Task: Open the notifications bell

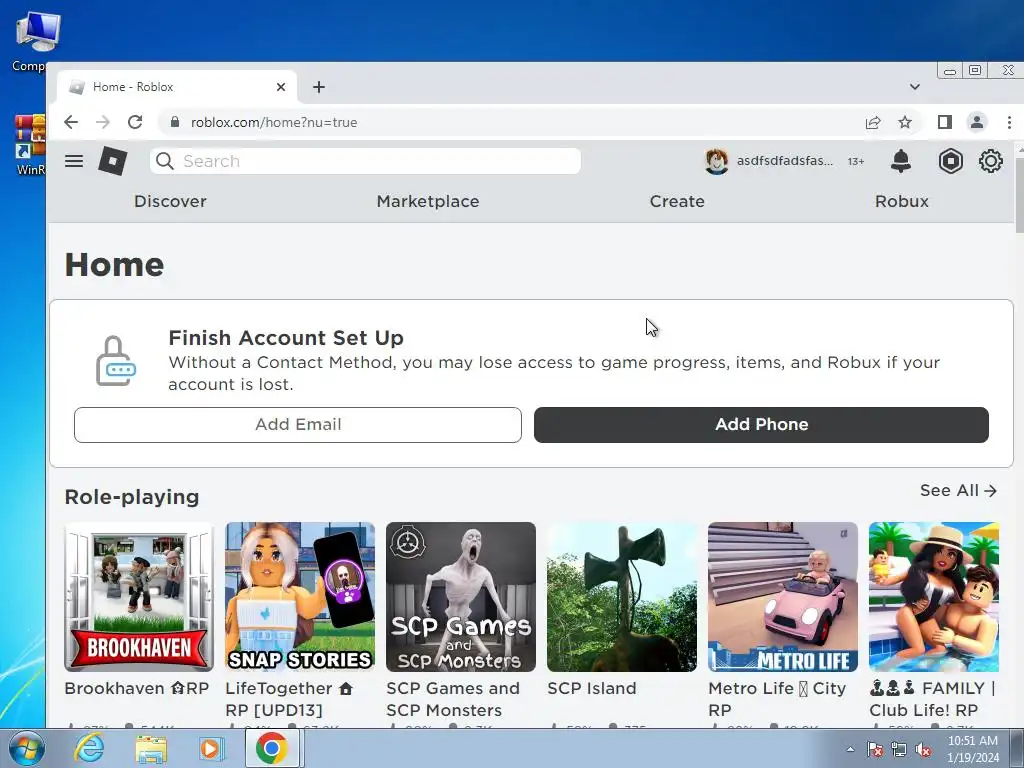Action: pos(901,161)
